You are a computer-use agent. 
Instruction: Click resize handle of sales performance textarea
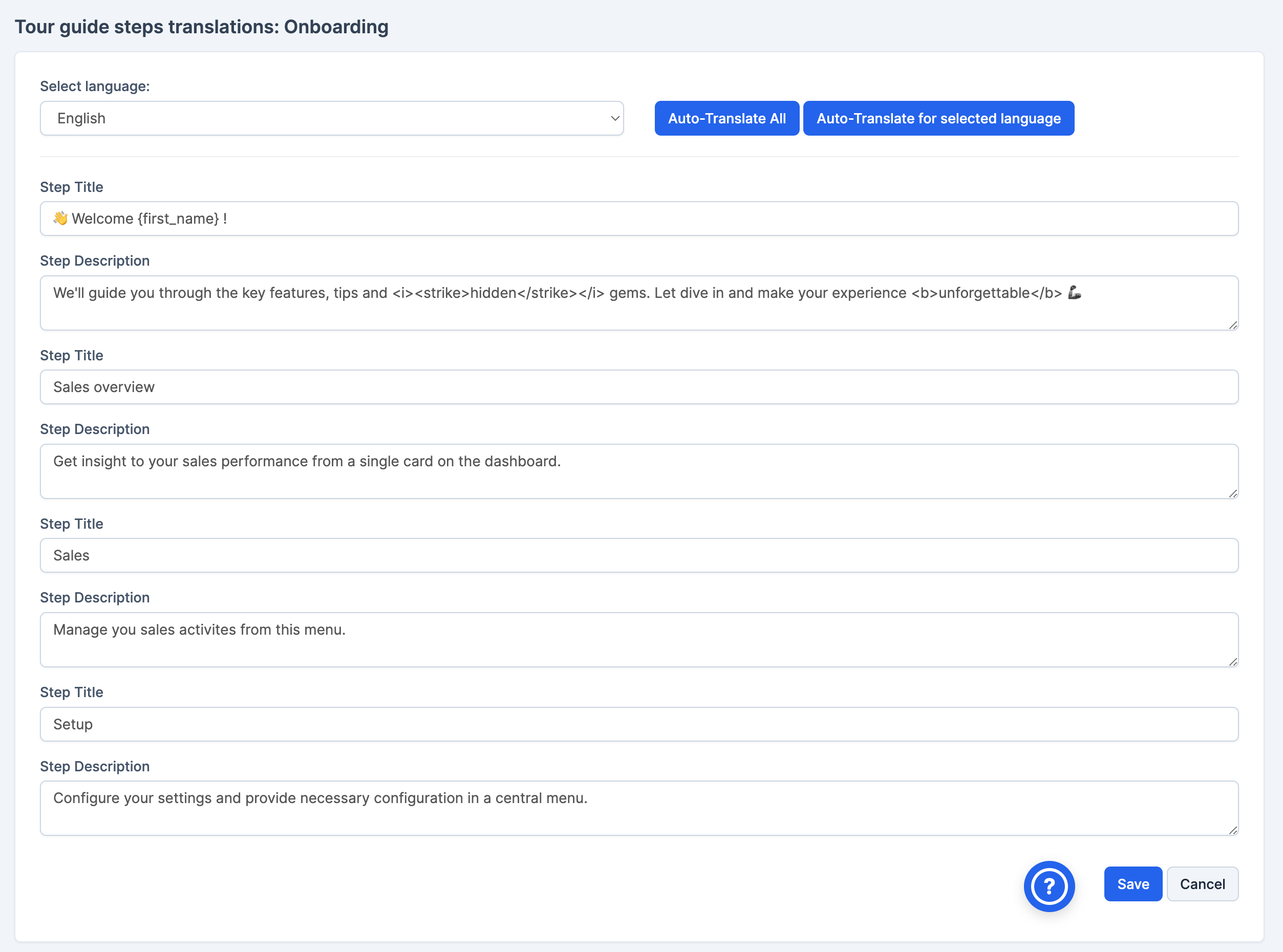coord(1233,494)
